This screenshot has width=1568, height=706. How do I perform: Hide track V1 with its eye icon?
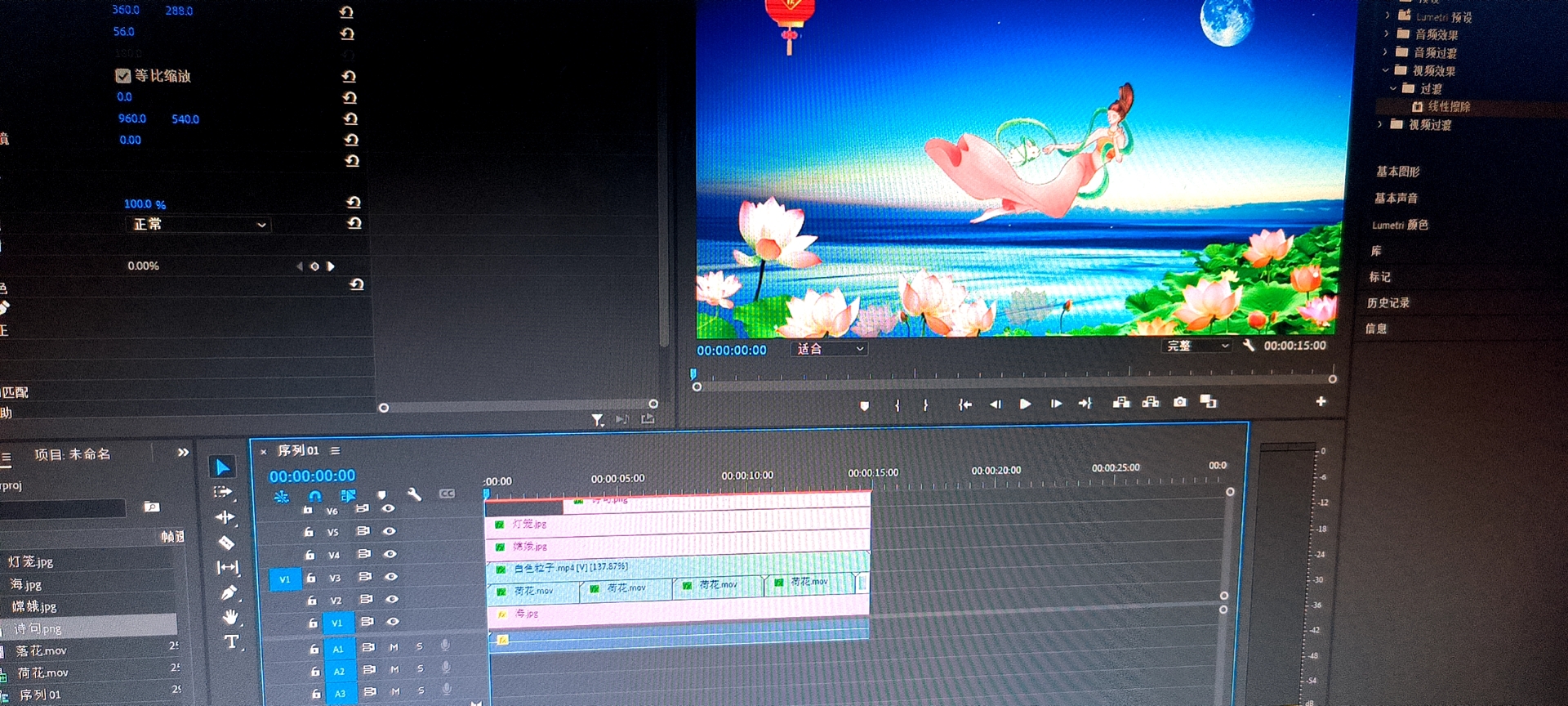tap(393, 622)
